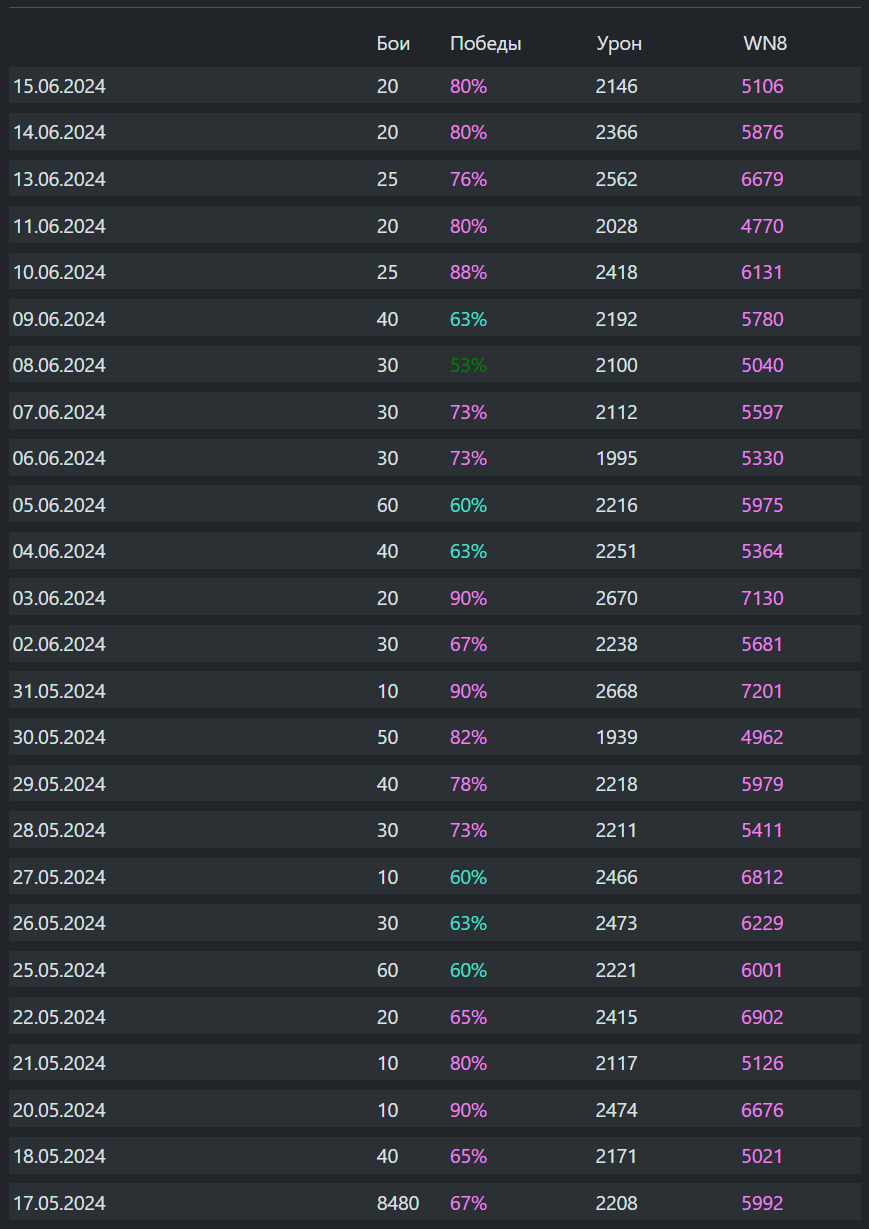Click WN8 value 7201
869x1229 pixels.
762,691
